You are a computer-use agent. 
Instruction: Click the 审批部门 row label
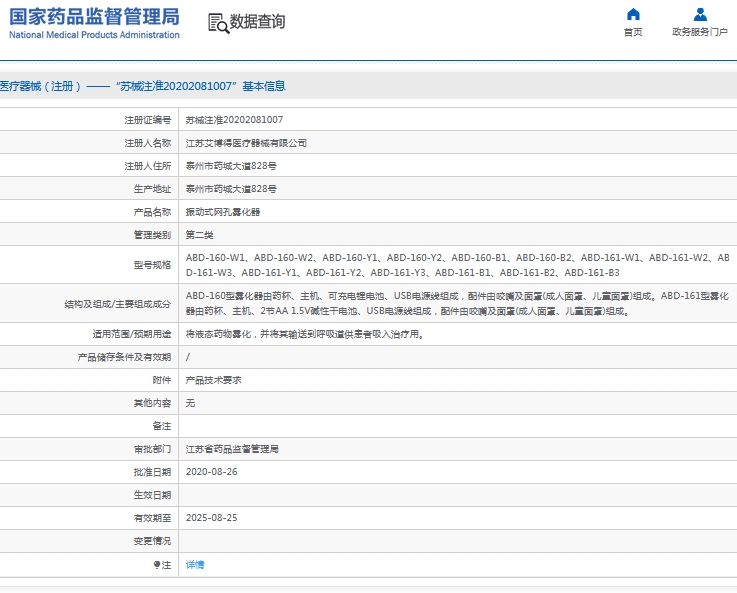point(152,449)
